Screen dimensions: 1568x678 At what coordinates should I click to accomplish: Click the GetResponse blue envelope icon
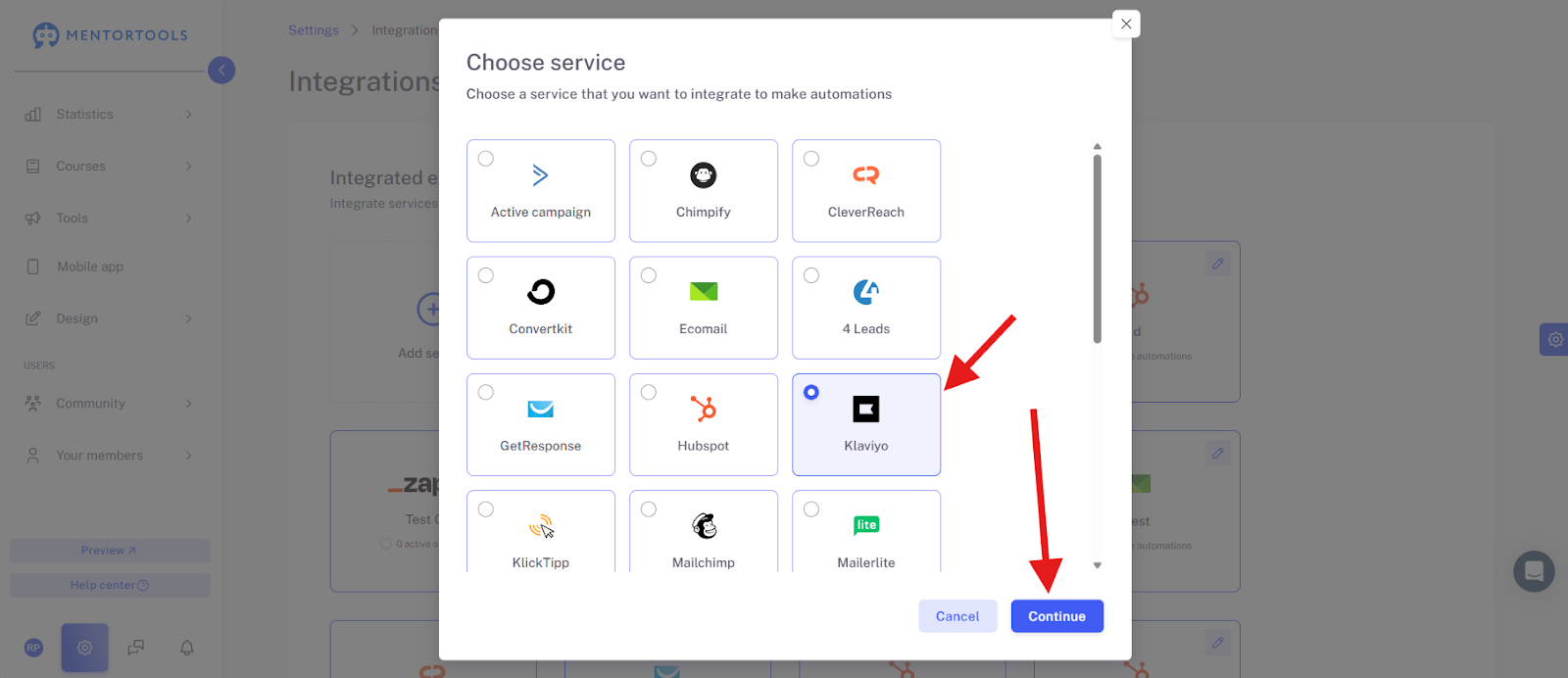coord(541,409)
